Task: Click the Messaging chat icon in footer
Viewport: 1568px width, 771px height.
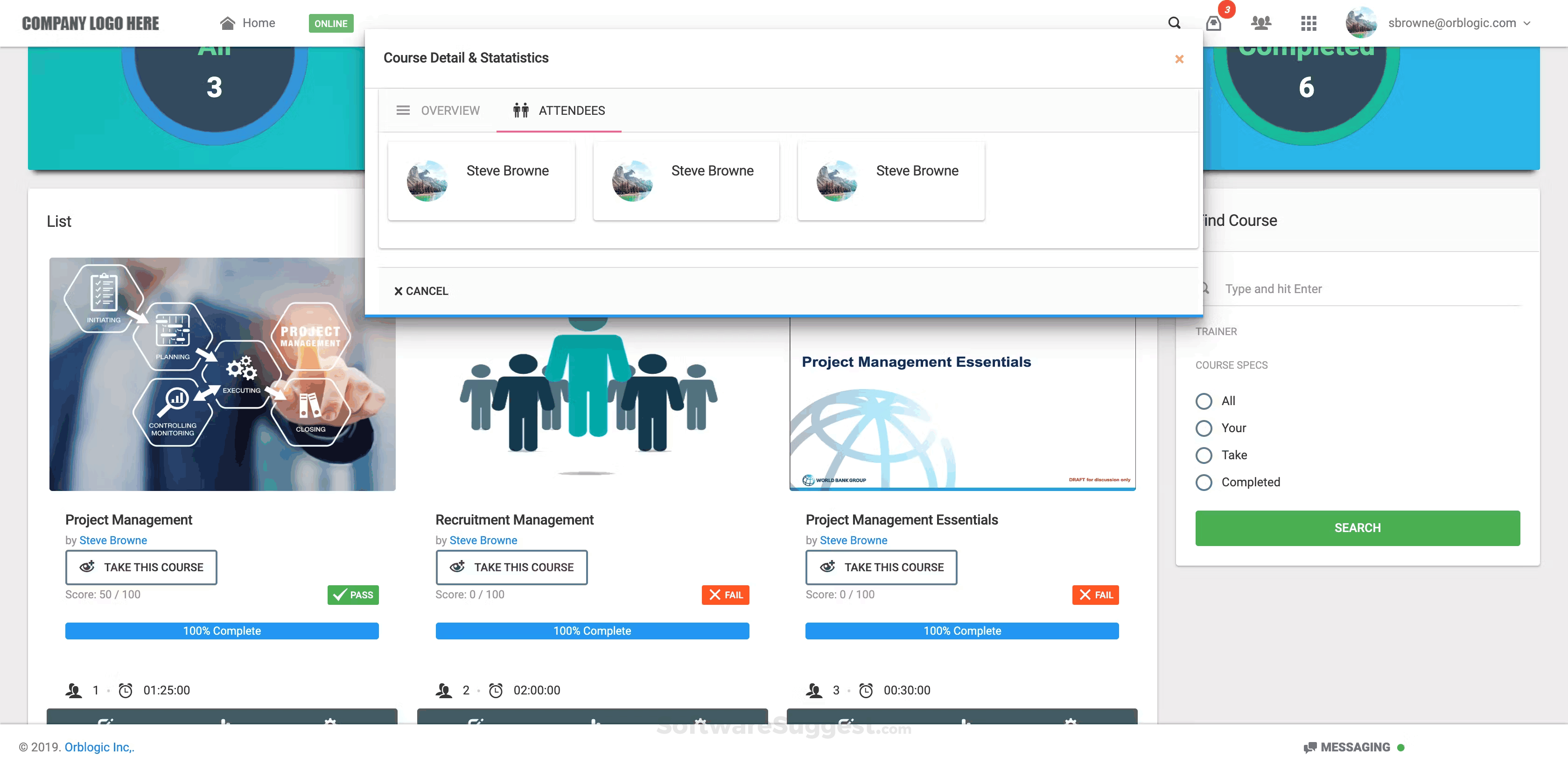Action: tap(1310, 747)
